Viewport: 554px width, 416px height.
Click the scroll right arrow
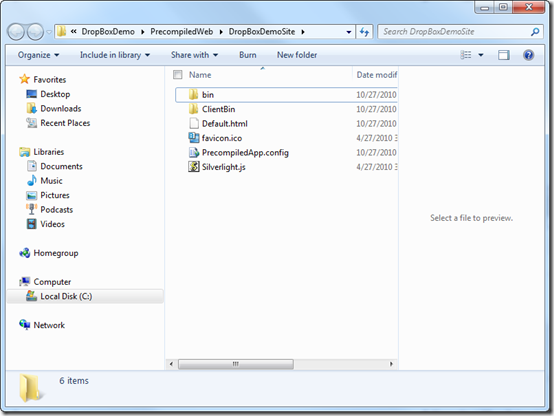391,364
